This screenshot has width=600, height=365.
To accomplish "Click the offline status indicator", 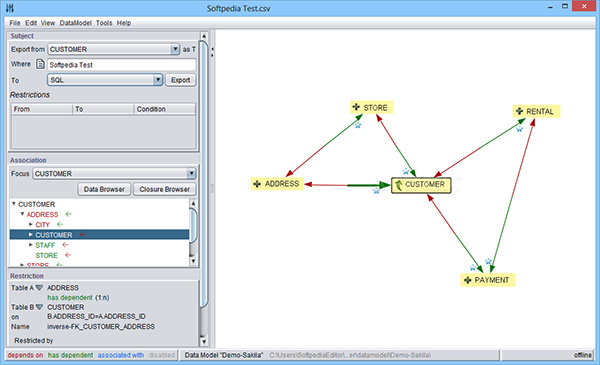I will click(583, 355).
